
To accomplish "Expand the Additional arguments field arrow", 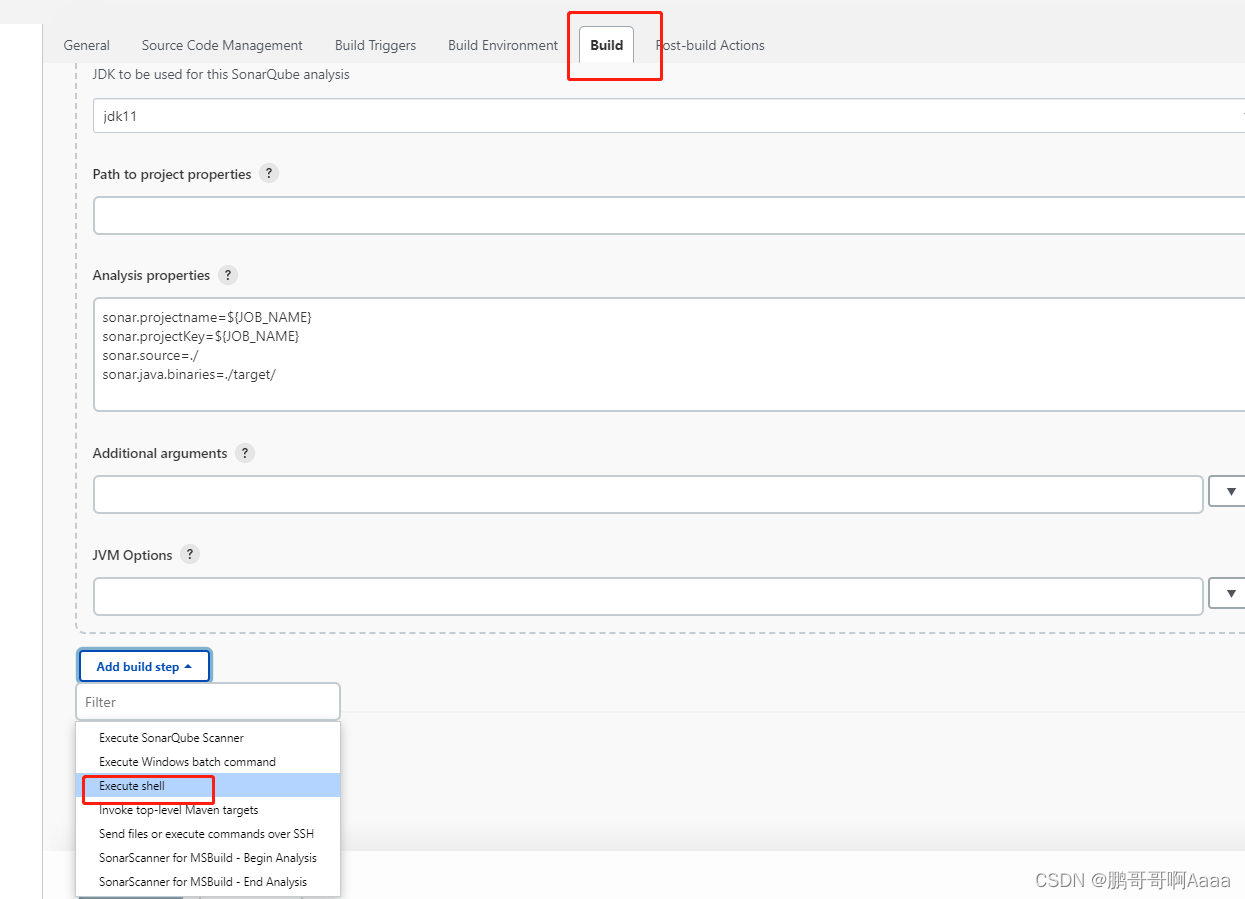I will (1227, 491).
